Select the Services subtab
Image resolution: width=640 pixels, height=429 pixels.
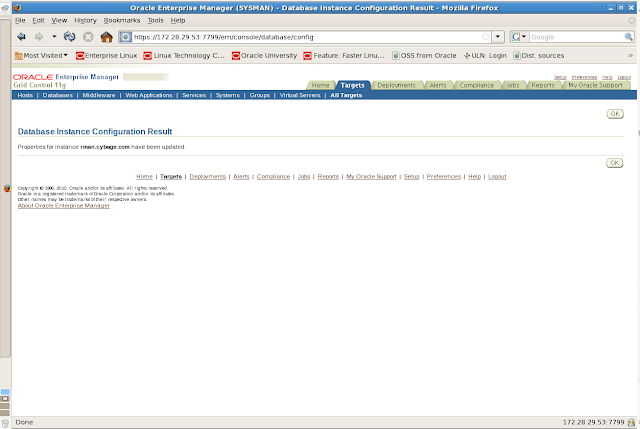click(x=194, y=95)
